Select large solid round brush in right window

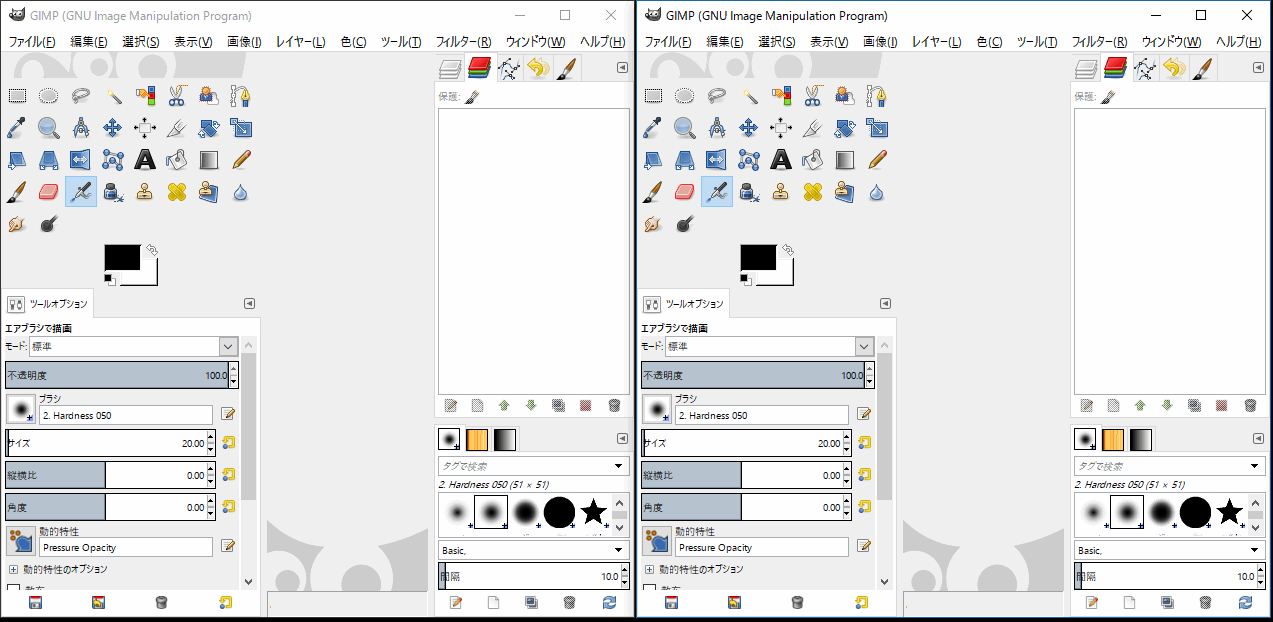[1195, 512]
